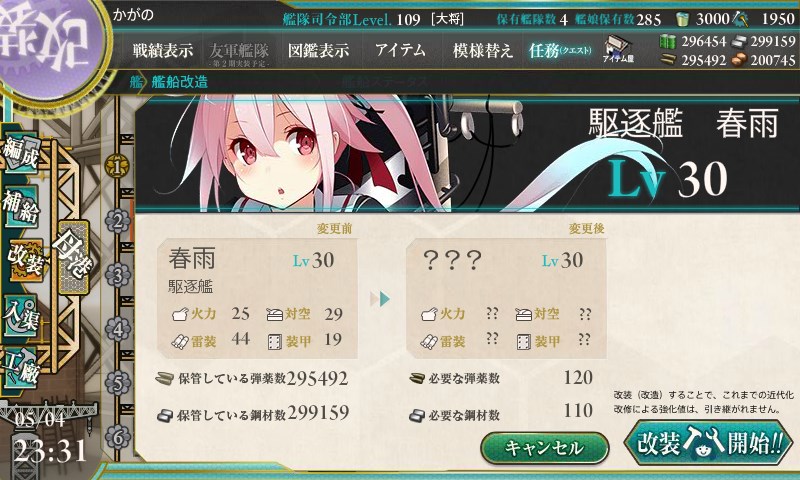Open the 補給 resupply icon

pos(21,205)
